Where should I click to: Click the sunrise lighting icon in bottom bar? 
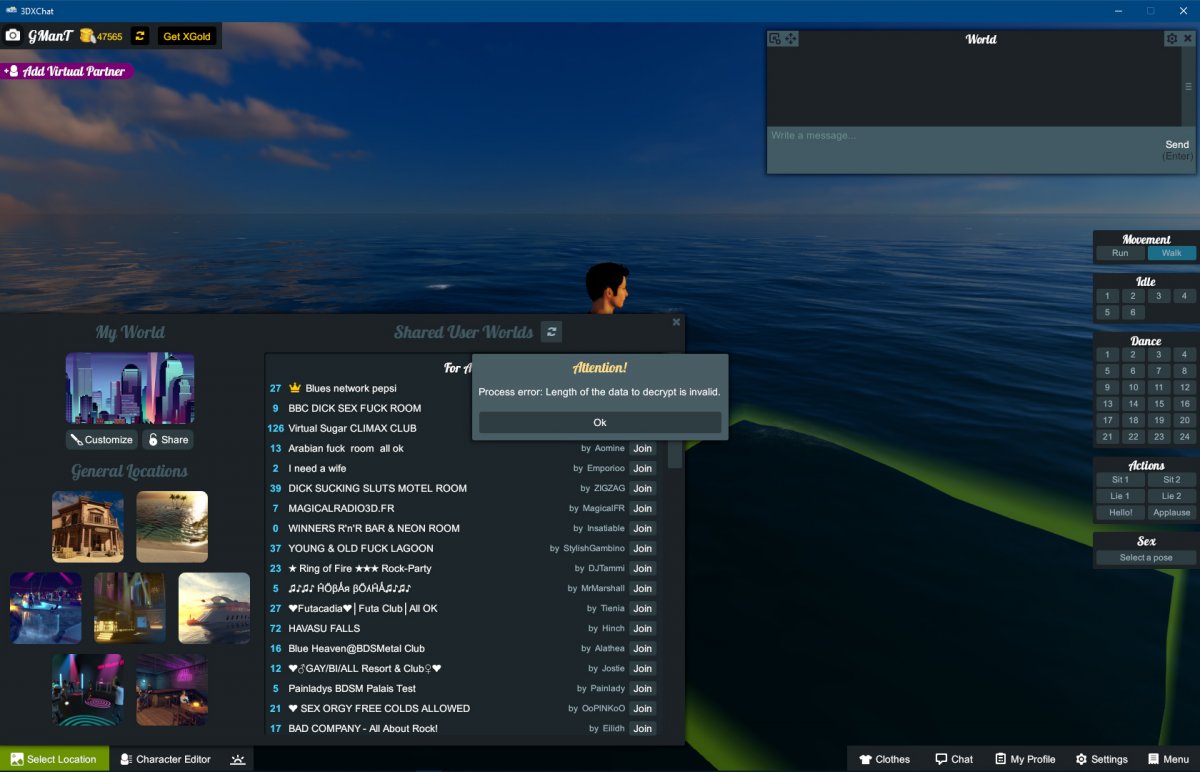[237, 759]
